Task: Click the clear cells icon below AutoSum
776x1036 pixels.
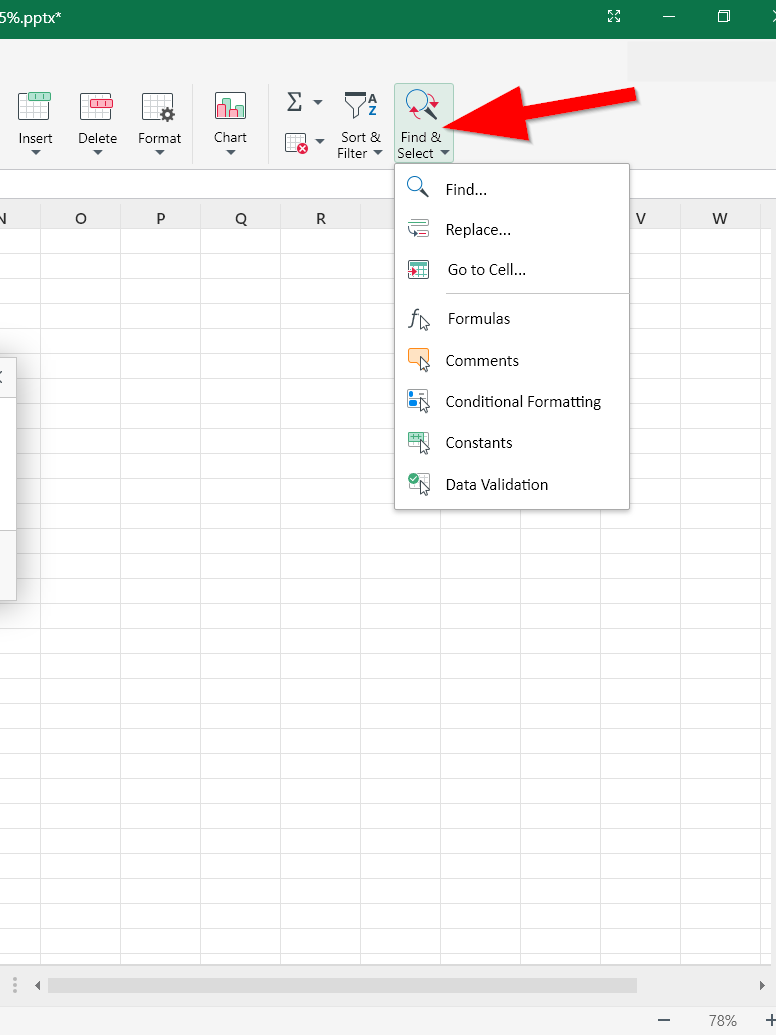Action: [x=296, y=142]
